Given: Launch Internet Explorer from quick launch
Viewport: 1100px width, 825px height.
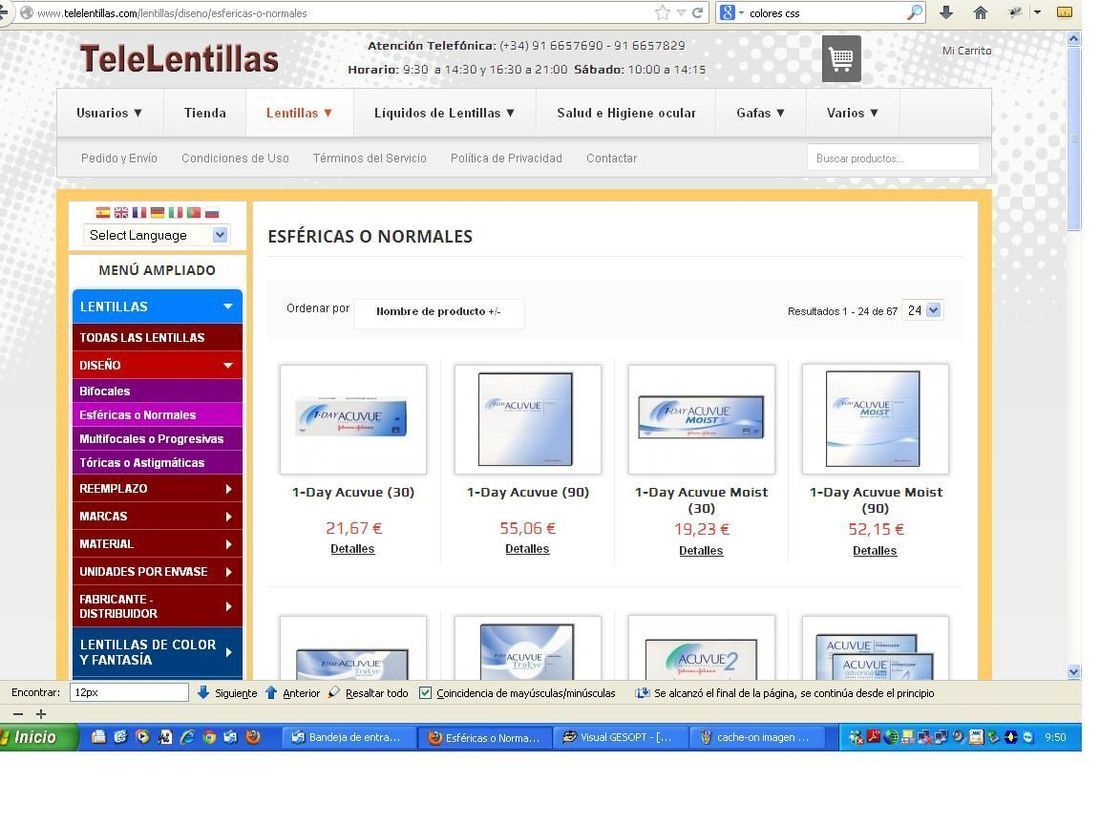Looking at the screenshot, I should tap(187, 737).
